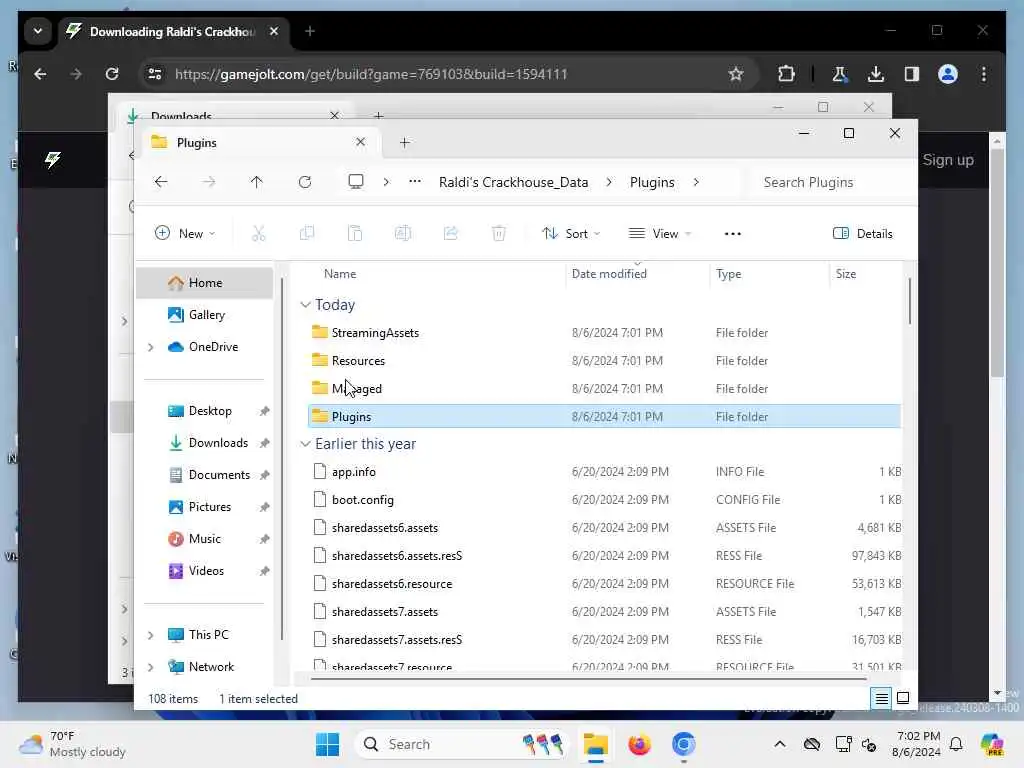Open a new Chrome tab

310,31
